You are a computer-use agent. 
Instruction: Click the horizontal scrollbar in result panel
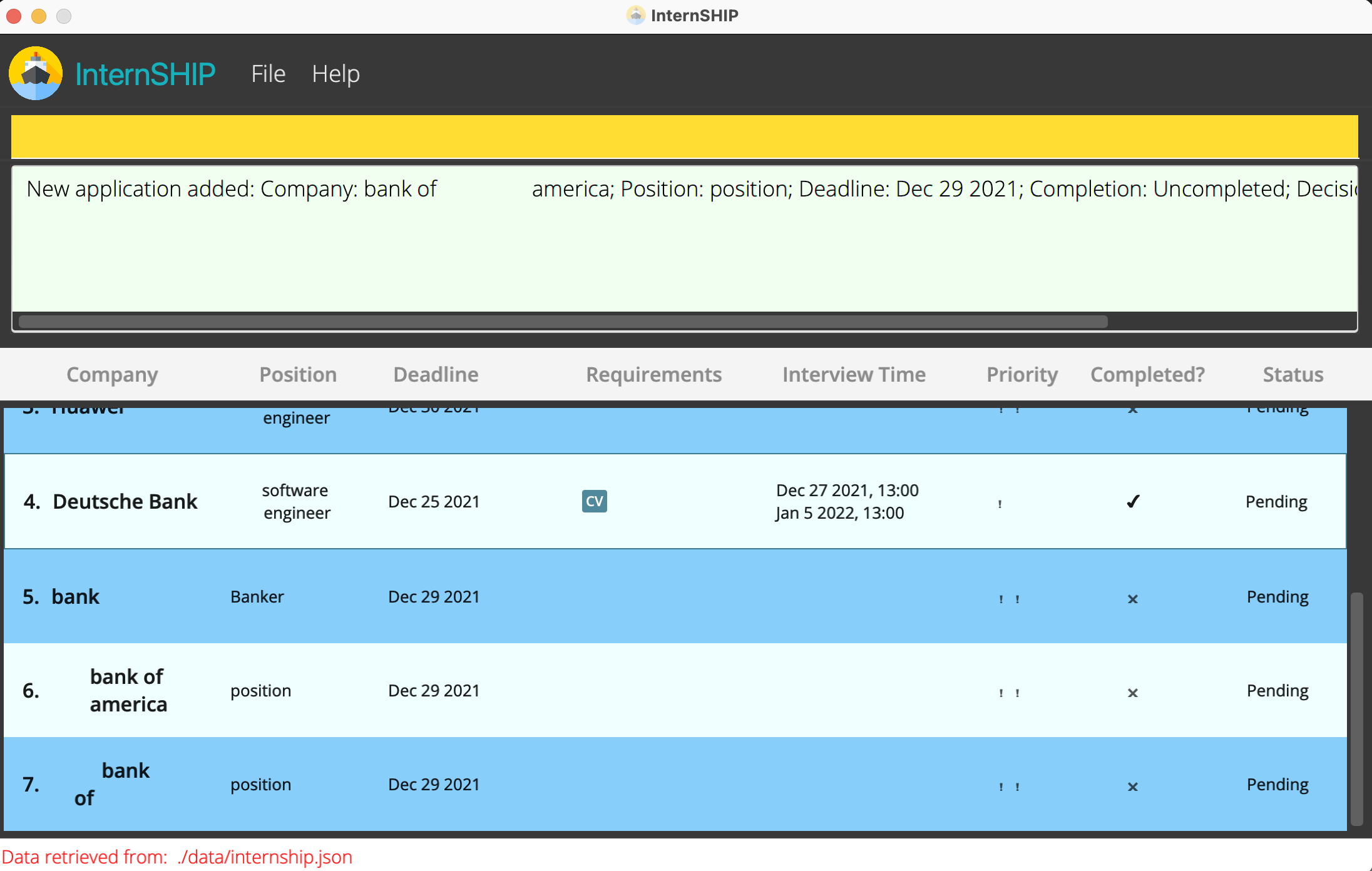coord(563,322)
